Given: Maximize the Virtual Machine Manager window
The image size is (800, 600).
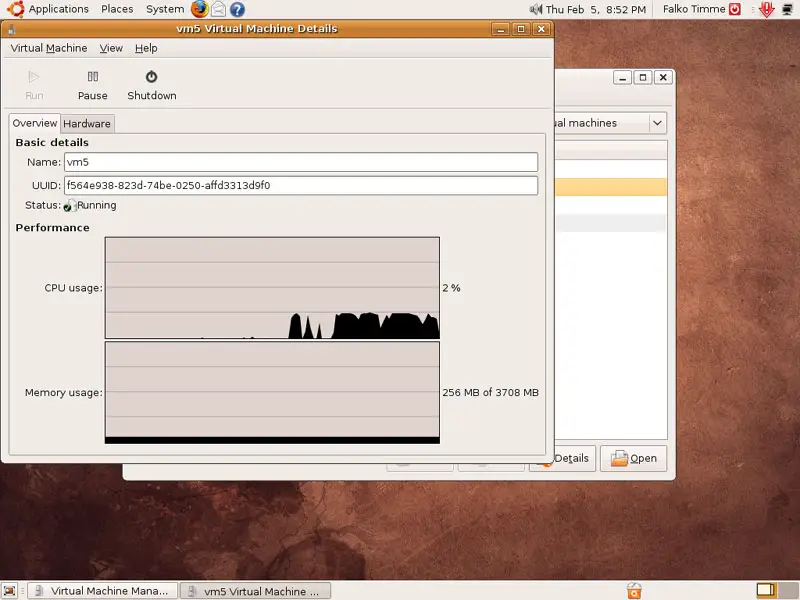Looking at the screenshot, I should click(x=643, y=78).
